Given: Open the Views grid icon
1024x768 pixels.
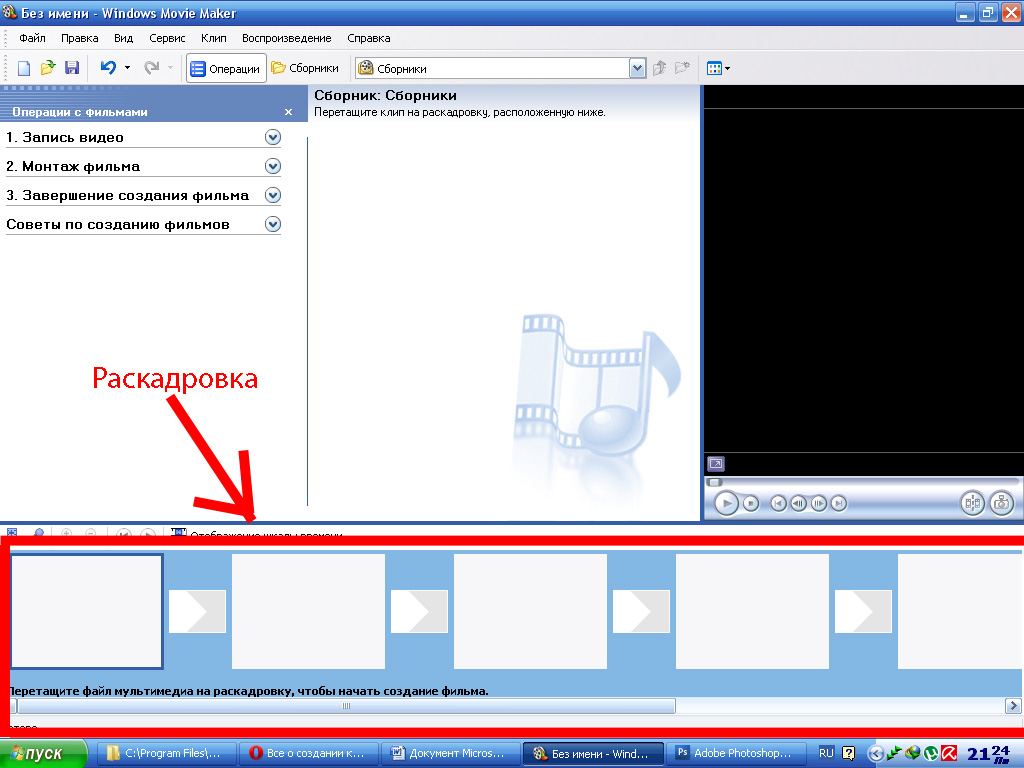Looking at the screenshot, I should tap(714, 68).
